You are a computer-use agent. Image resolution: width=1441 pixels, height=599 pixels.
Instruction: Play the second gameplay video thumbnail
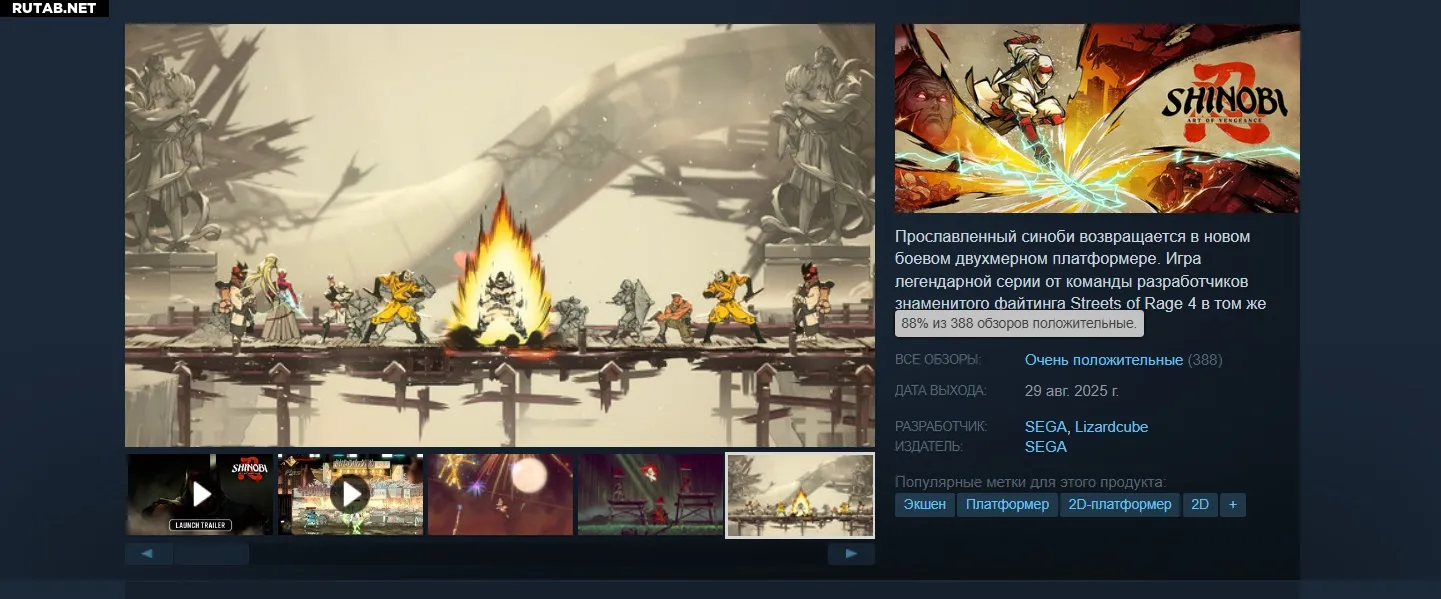tap(350, 494)
